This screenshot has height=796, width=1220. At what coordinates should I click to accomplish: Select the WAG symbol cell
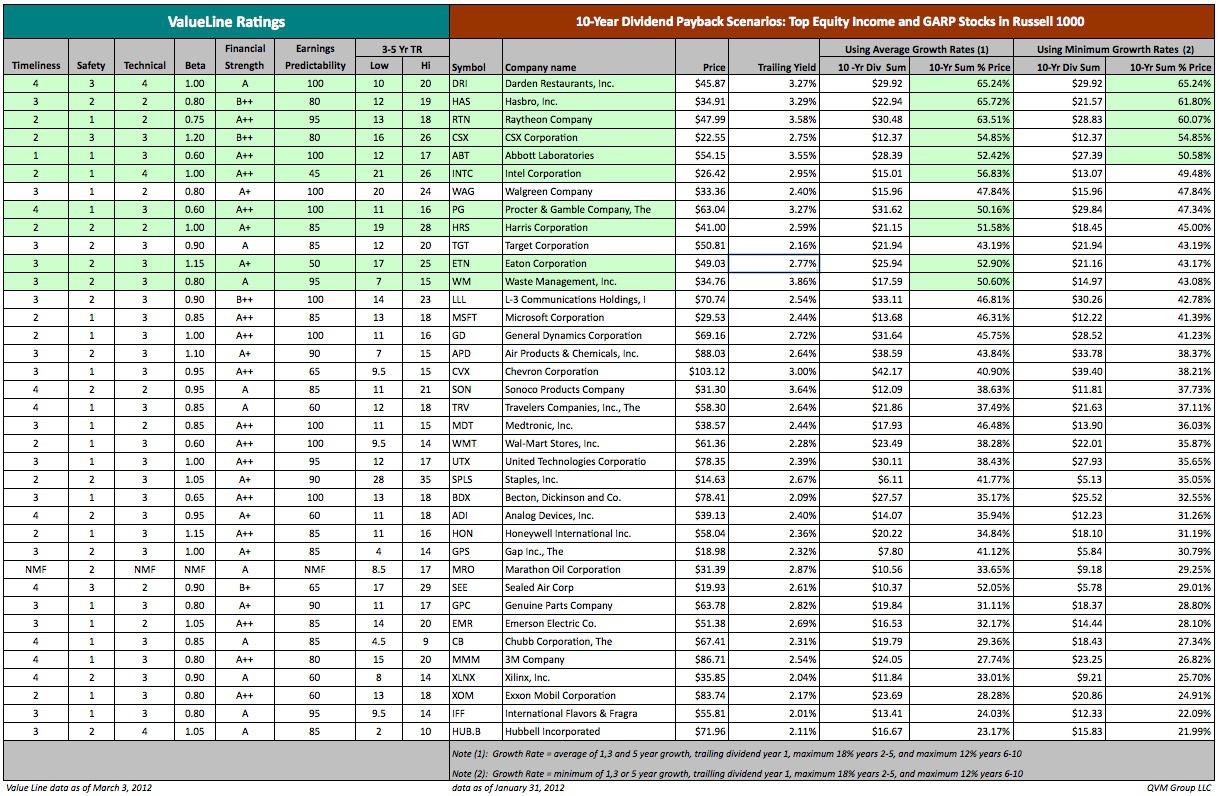click(x=476, y=192)
